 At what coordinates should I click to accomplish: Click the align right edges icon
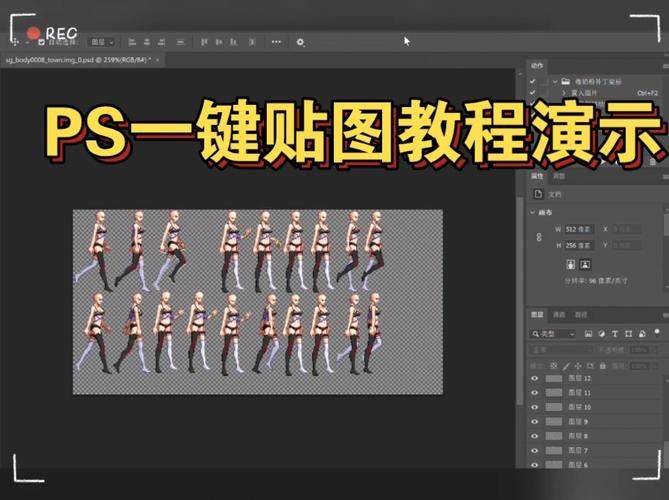pos(161,42)
